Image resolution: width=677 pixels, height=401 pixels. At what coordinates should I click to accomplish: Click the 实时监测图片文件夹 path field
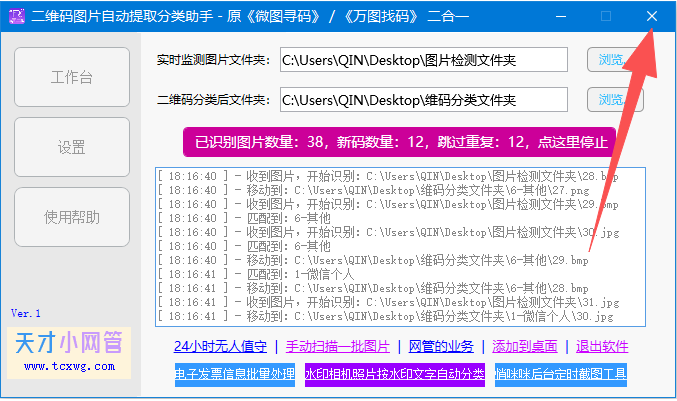423,61
